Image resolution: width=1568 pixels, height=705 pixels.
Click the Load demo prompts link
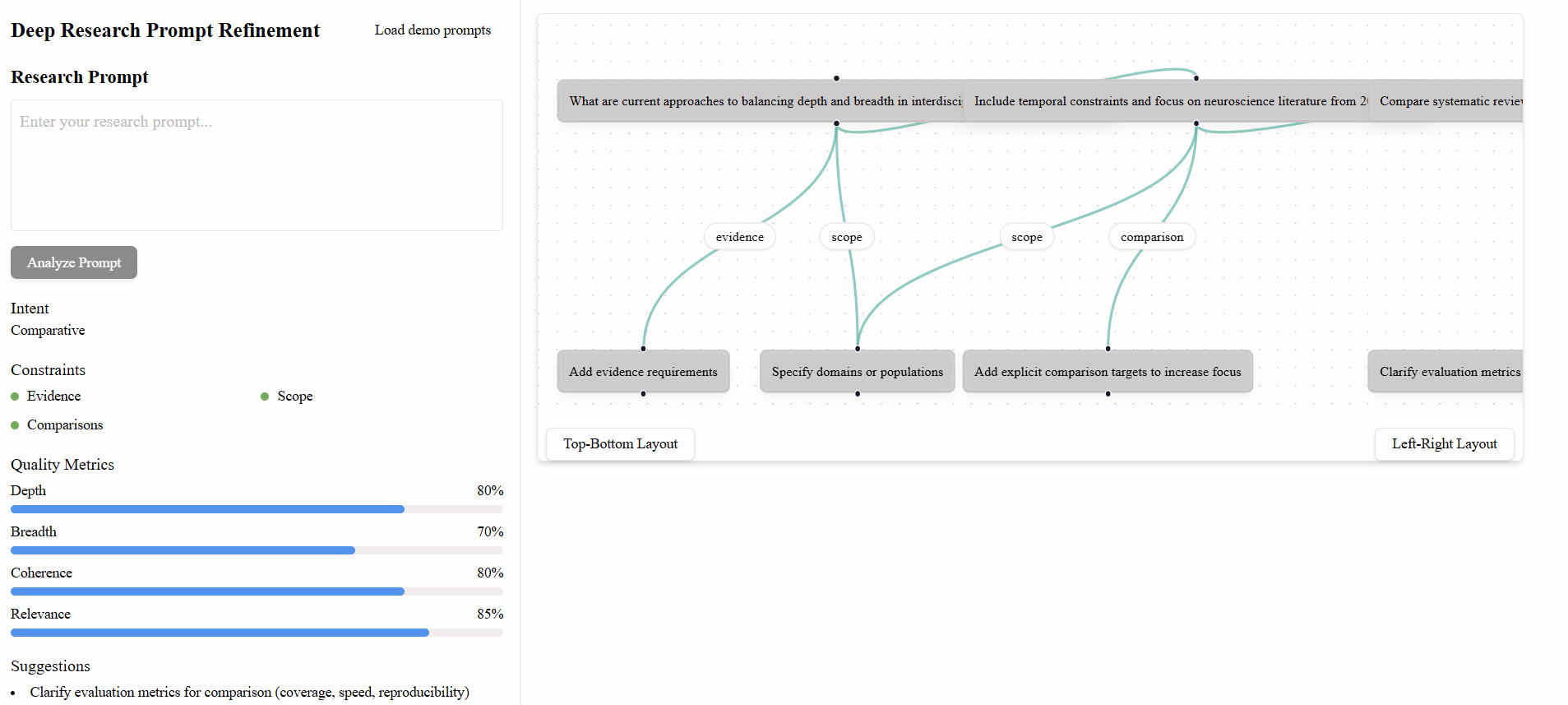click(432, 30)
